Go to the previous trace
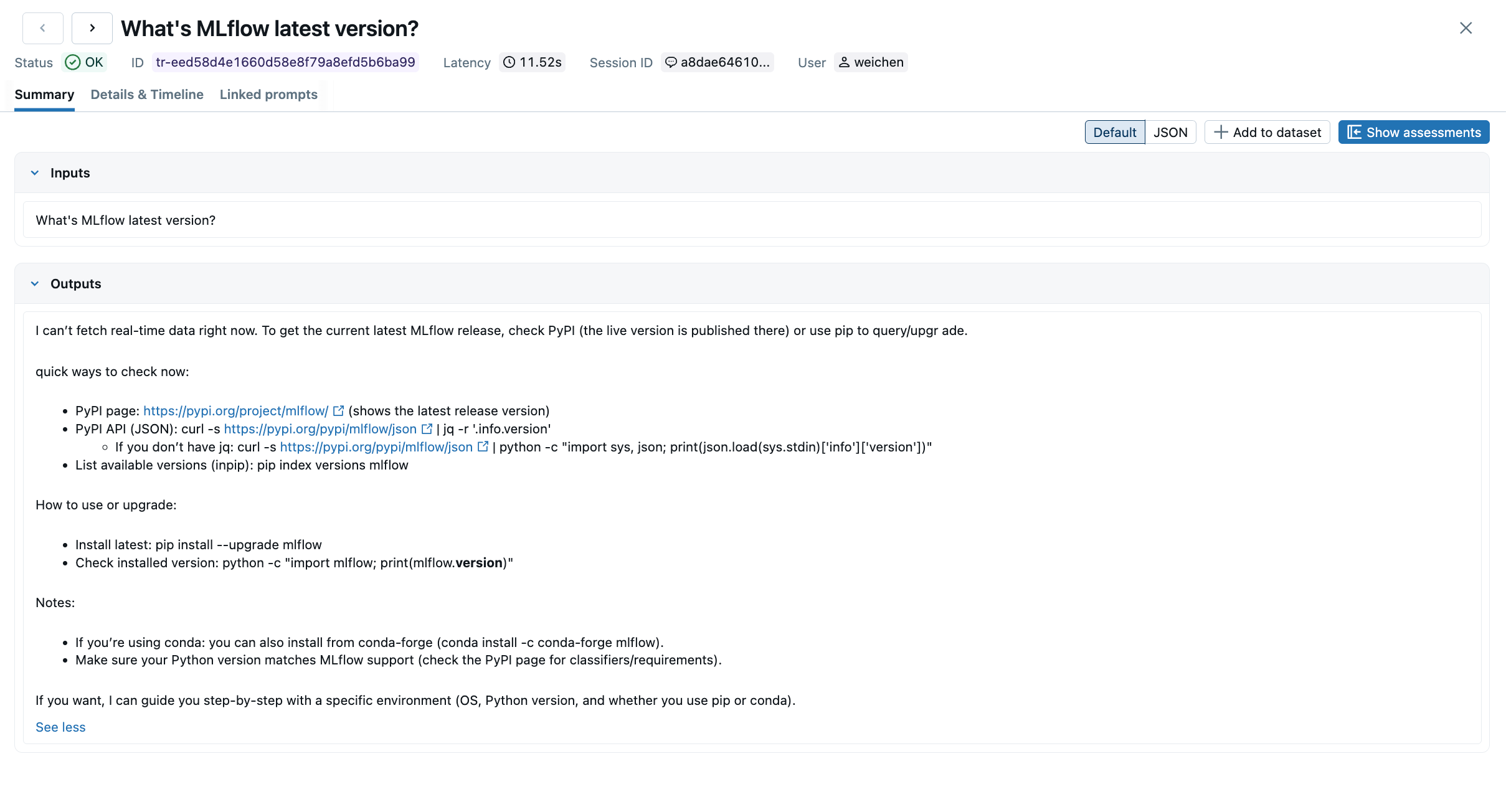 [43, 28]
